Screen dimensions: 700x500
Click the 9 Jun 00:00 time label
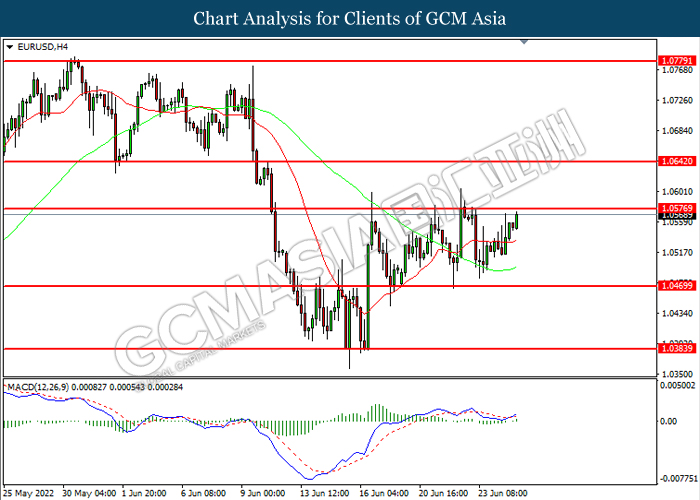(x=262, y=493)
